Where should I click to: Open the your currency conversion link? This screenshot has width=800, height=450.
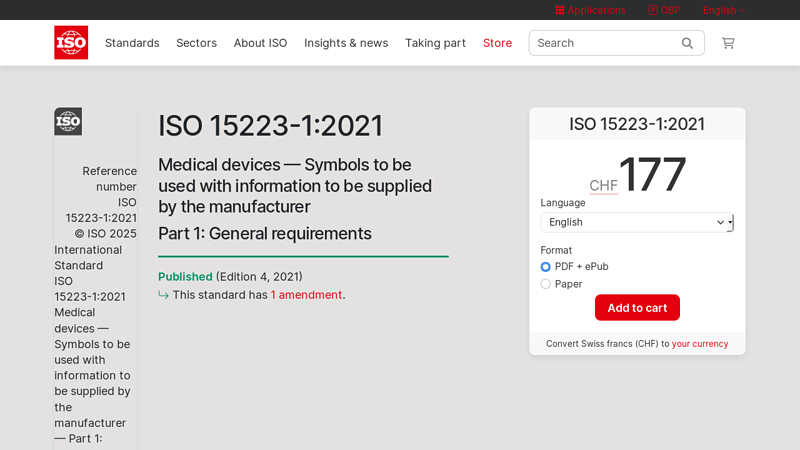coord(700,344)
